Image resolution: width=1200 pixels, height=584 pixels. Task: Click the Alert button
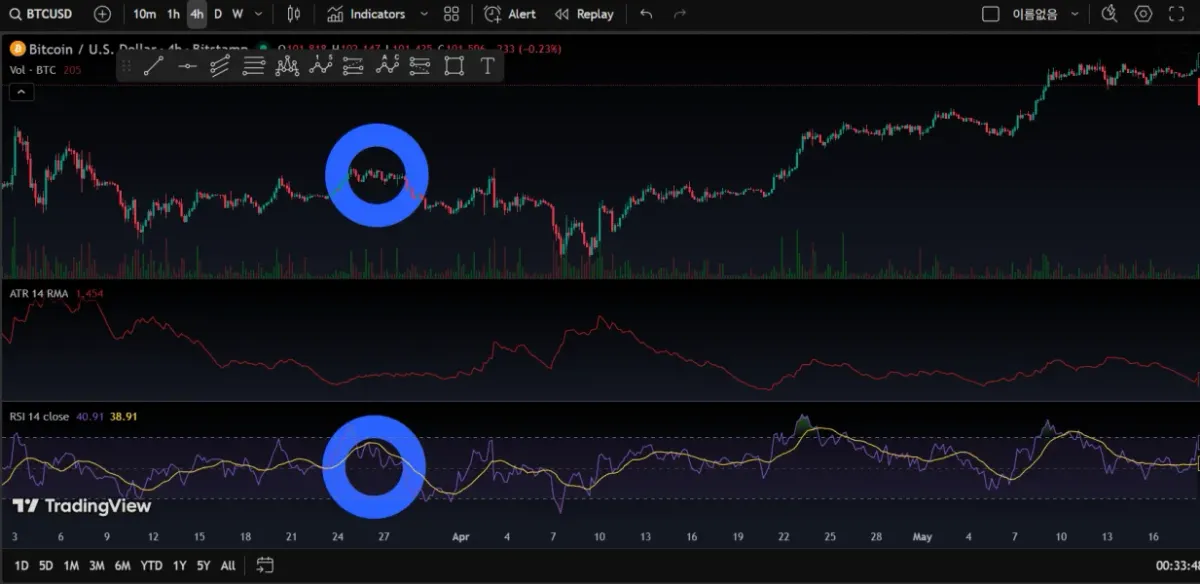[x=513, y=14]
